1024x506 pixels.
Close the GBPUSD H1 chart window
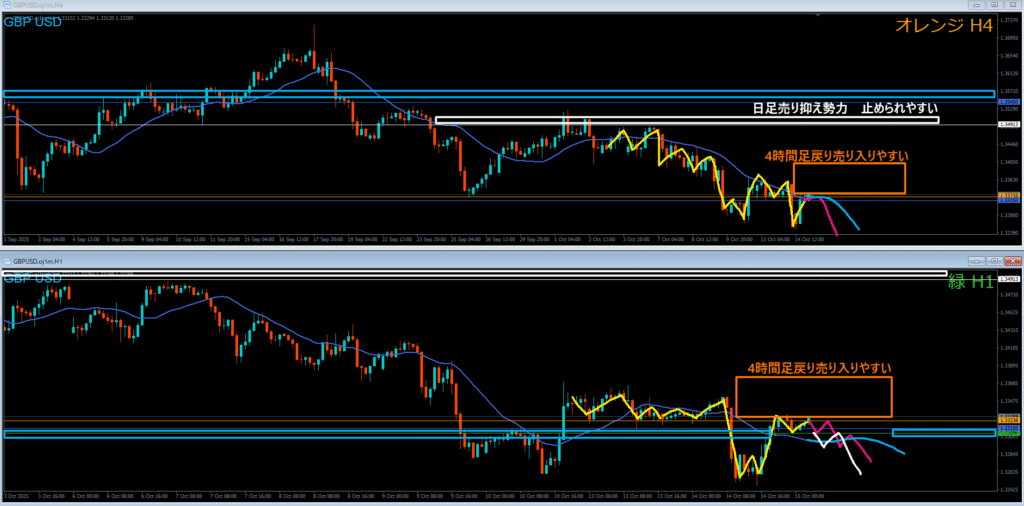[1011, 261]
